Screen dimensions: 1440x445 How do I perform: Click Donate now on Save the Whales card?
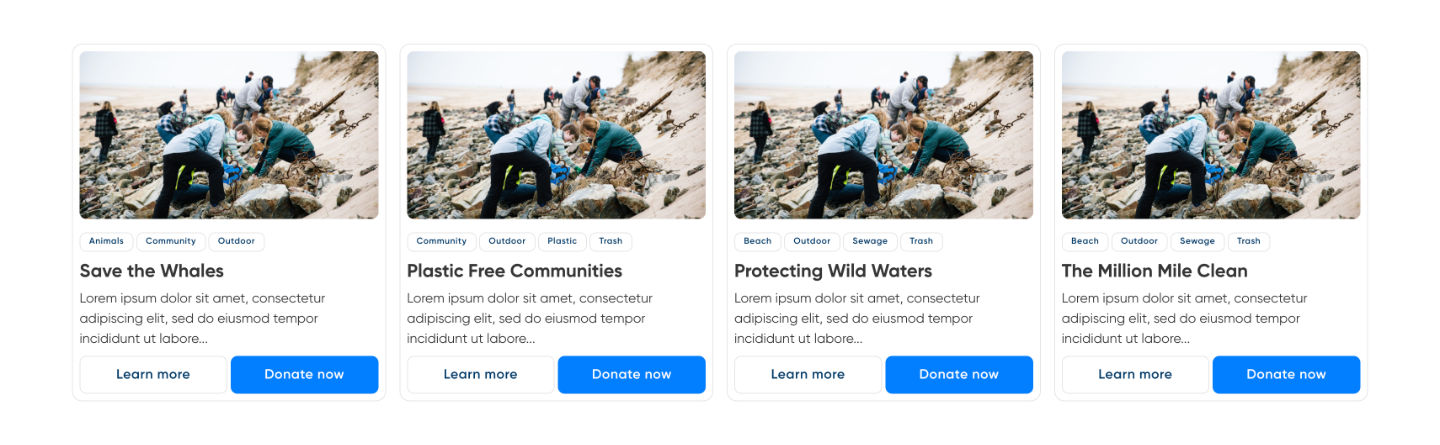click(x=304, y=374)
